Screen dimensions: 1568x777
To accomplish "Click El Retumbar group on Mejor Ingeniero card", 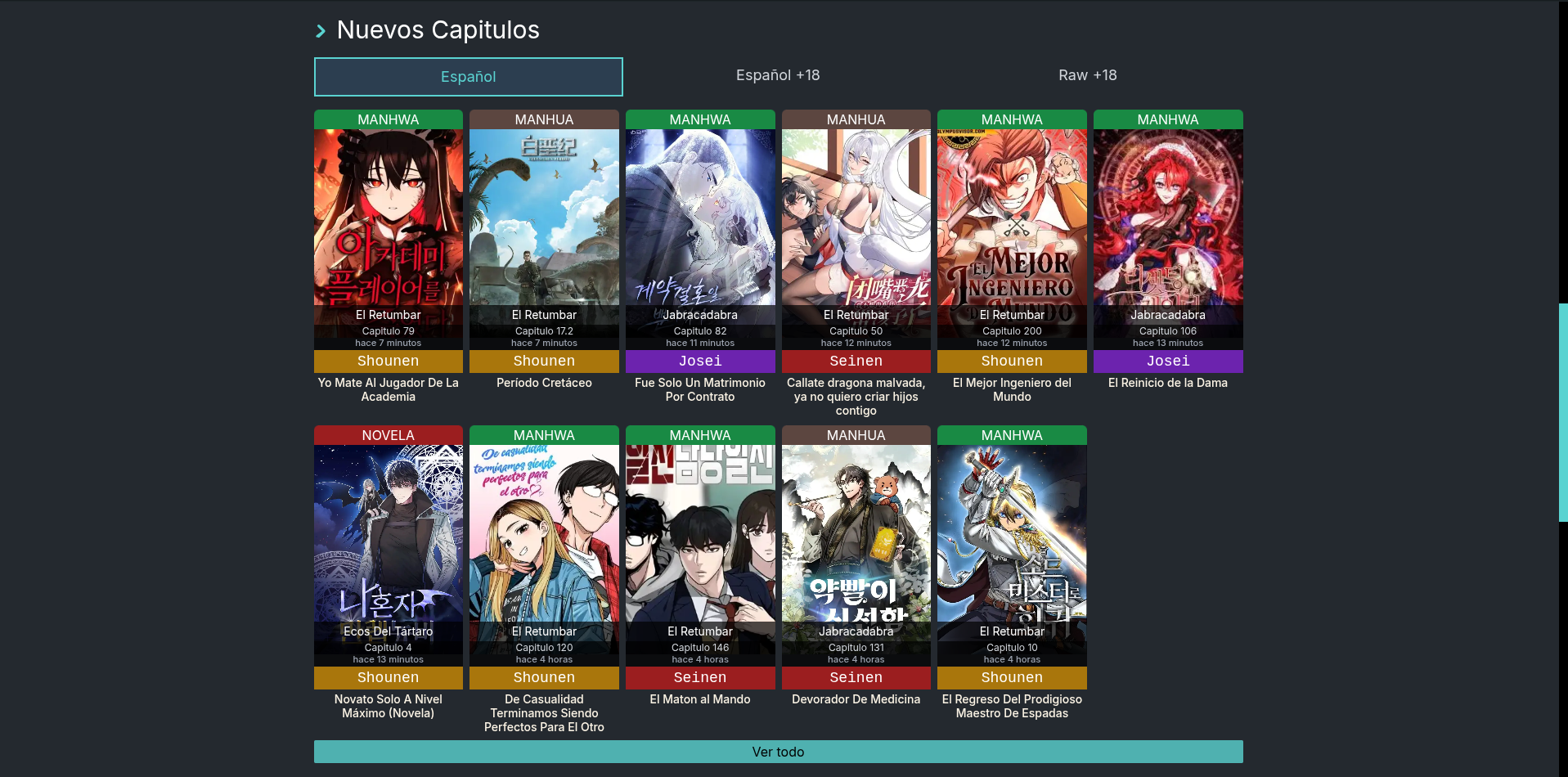I will point(1012,315).
